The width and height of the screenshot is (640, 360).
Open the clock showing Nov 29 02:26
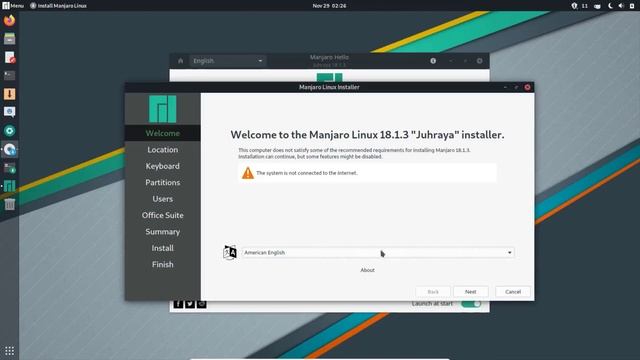tap(329, 6)
